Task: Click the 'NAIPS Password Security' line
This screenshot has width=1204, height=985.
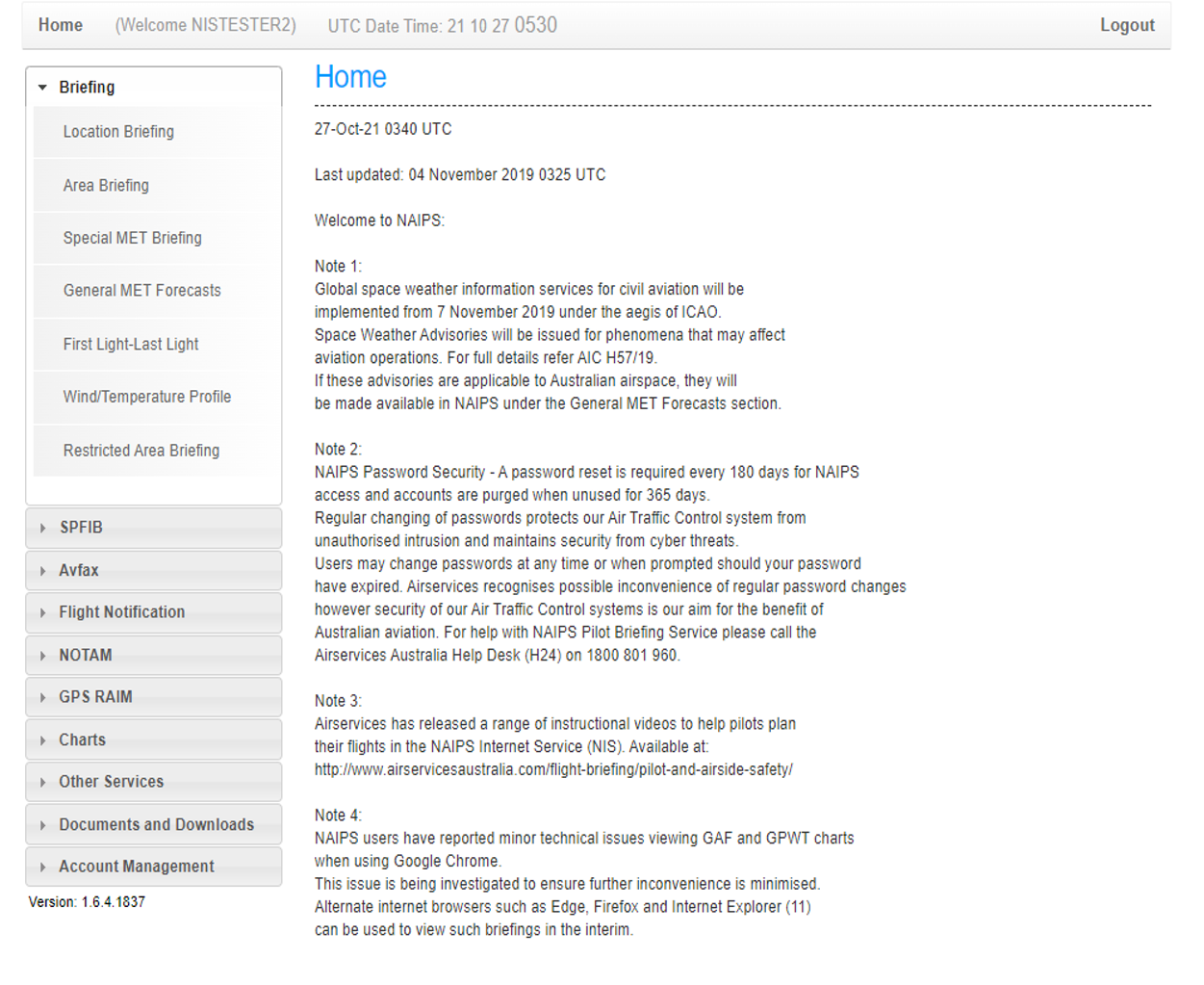Action: (587, 473)
